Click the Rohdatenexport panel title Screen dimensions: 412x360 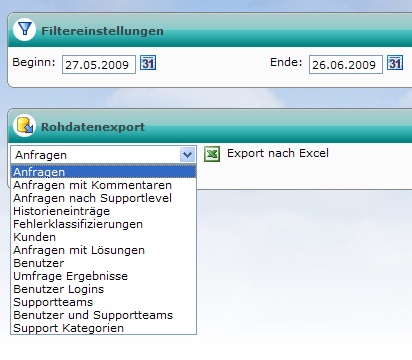[93, 127]
